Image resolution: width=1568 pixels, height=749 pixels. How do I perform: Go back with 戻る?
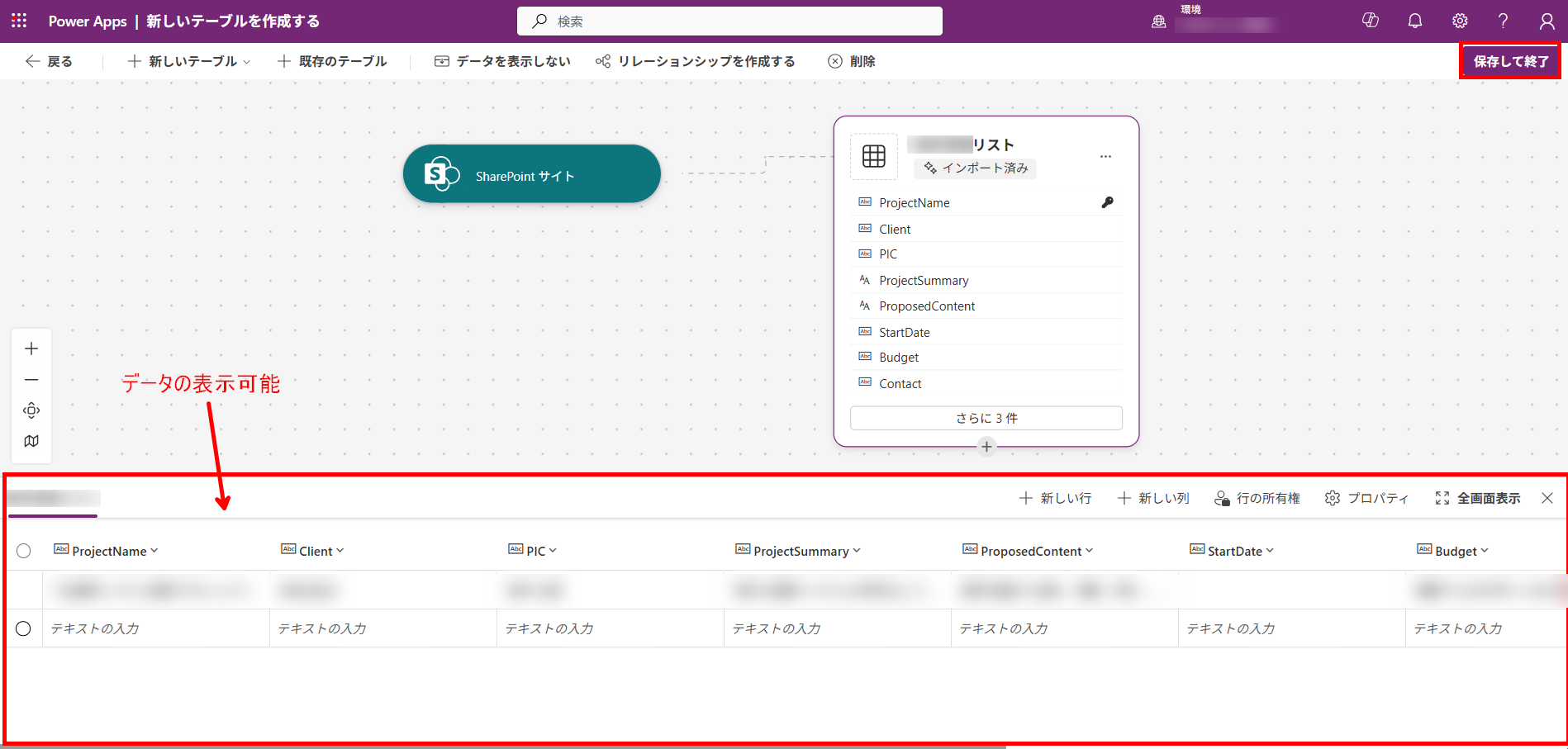[49, 61]
